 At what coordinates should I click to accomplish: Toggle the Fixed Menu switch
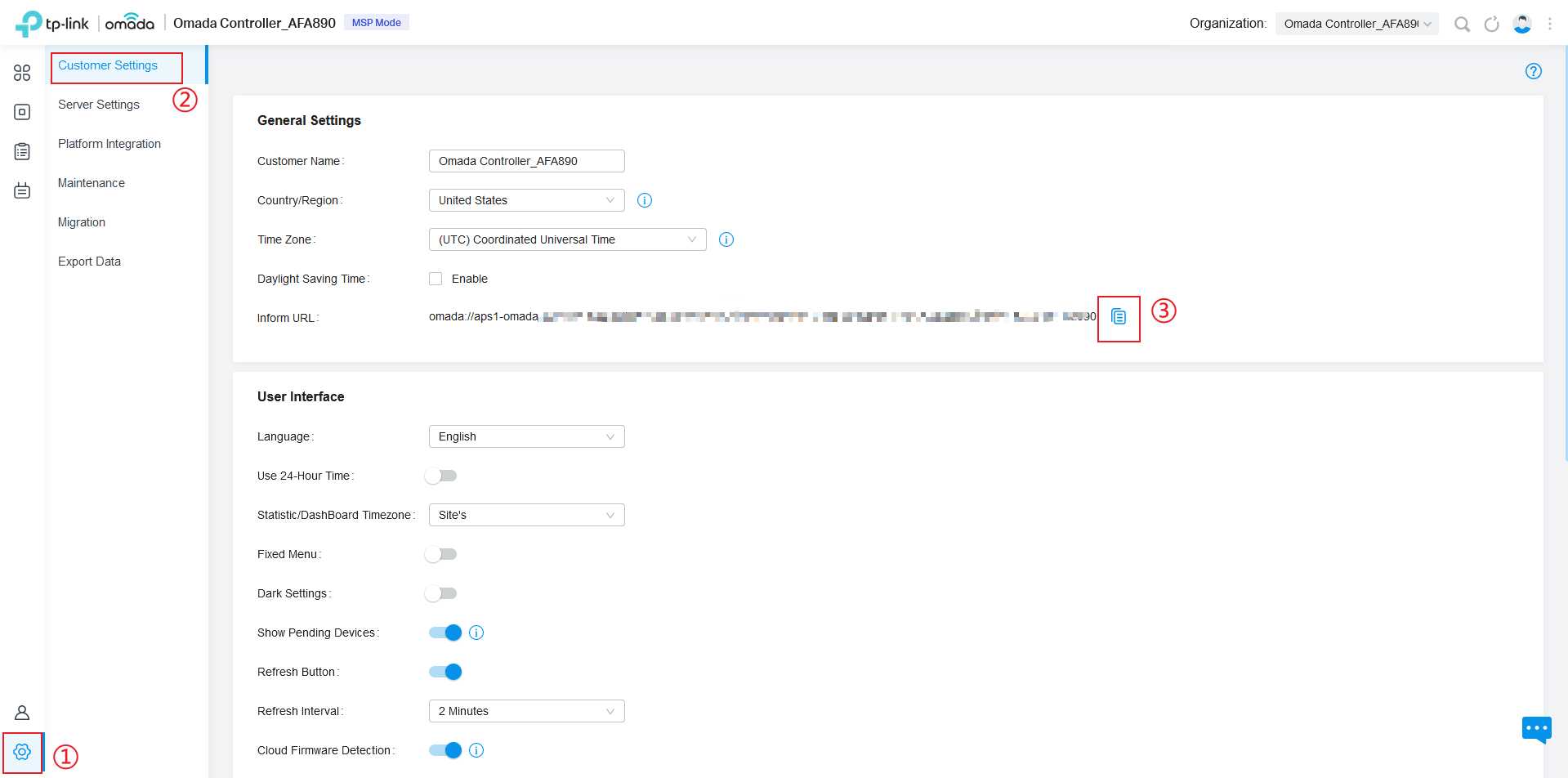441,554
